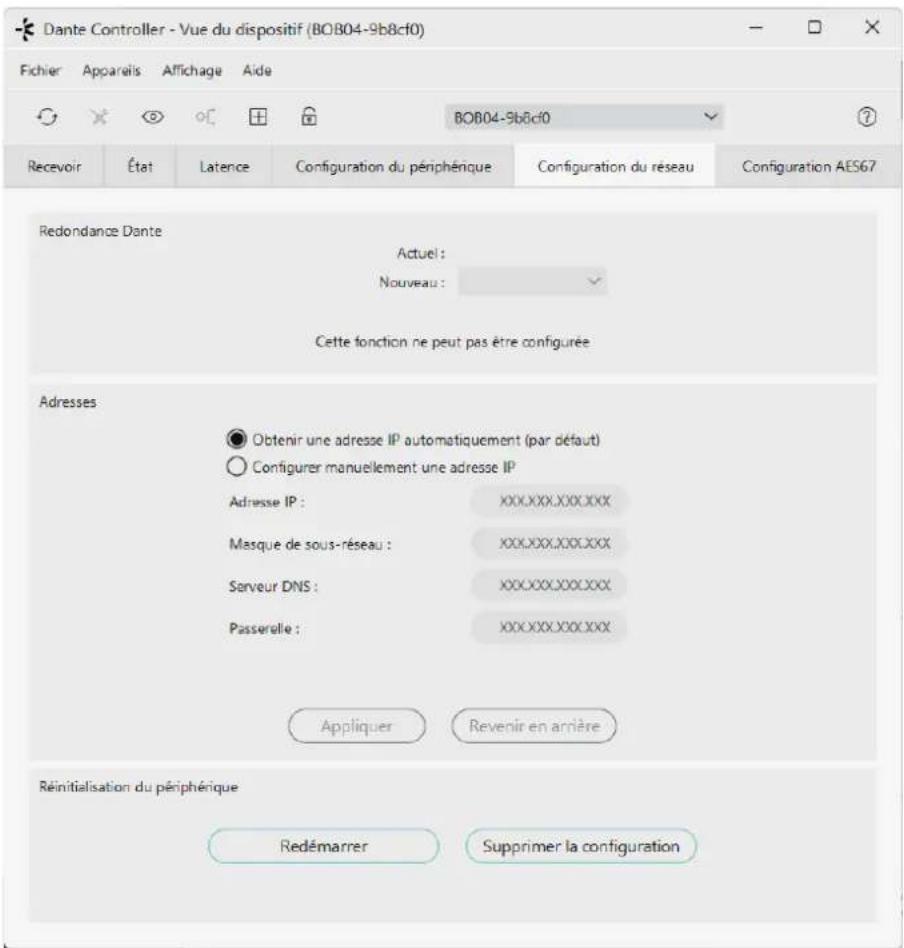Click the Adresse IP input field
This screenshot has height=948, width=904.
coord(549,501)
